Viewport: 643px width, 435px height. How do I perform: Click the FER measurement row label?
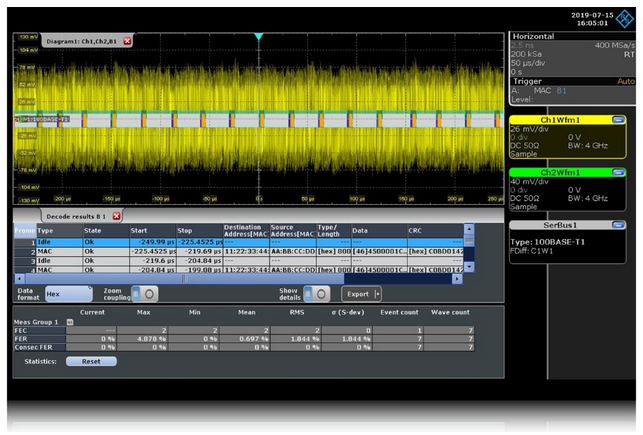pyautogui.click(x=40, y=339)
